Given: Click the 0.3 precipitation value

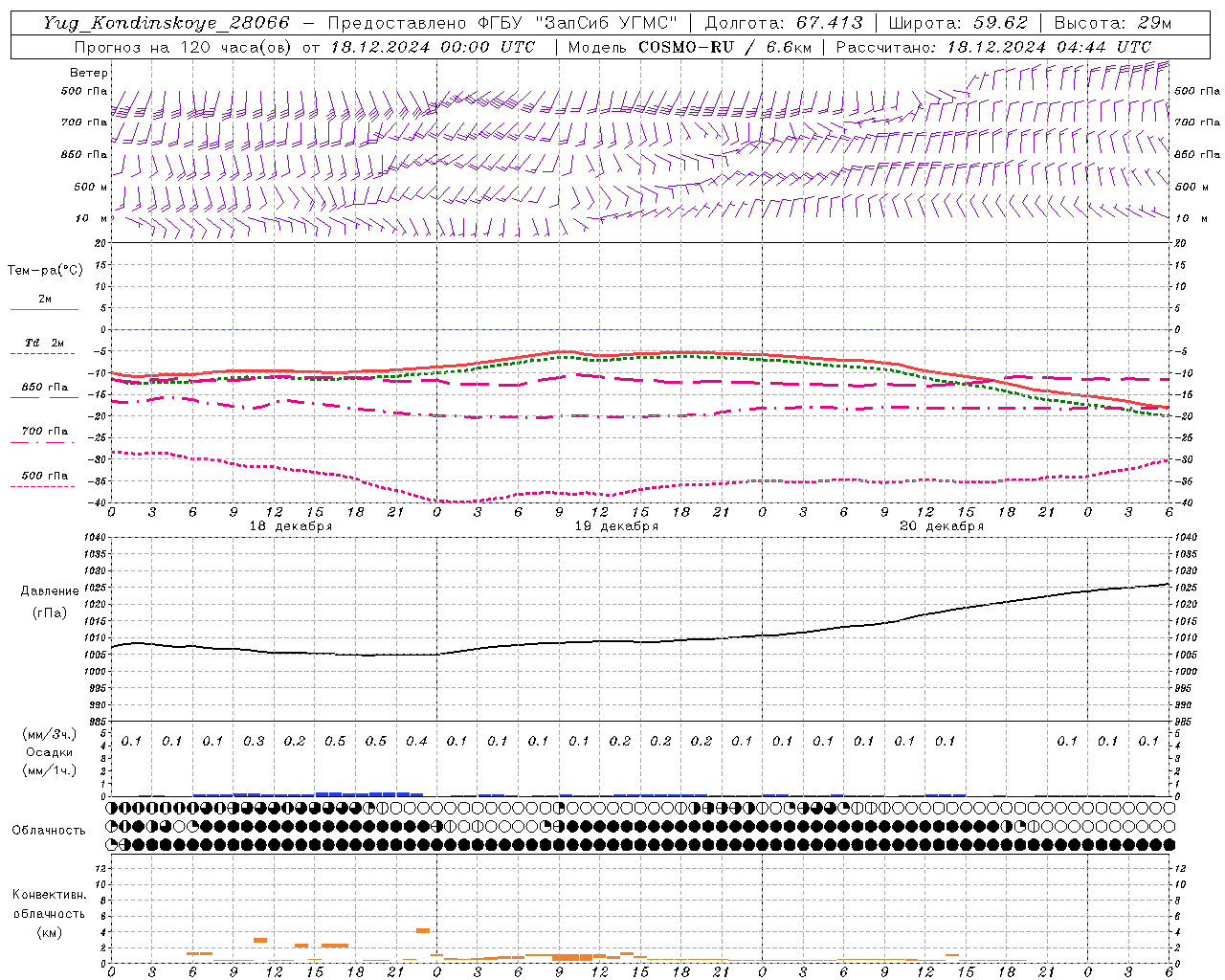Looking at the screenshot, I should pos(254,741).
